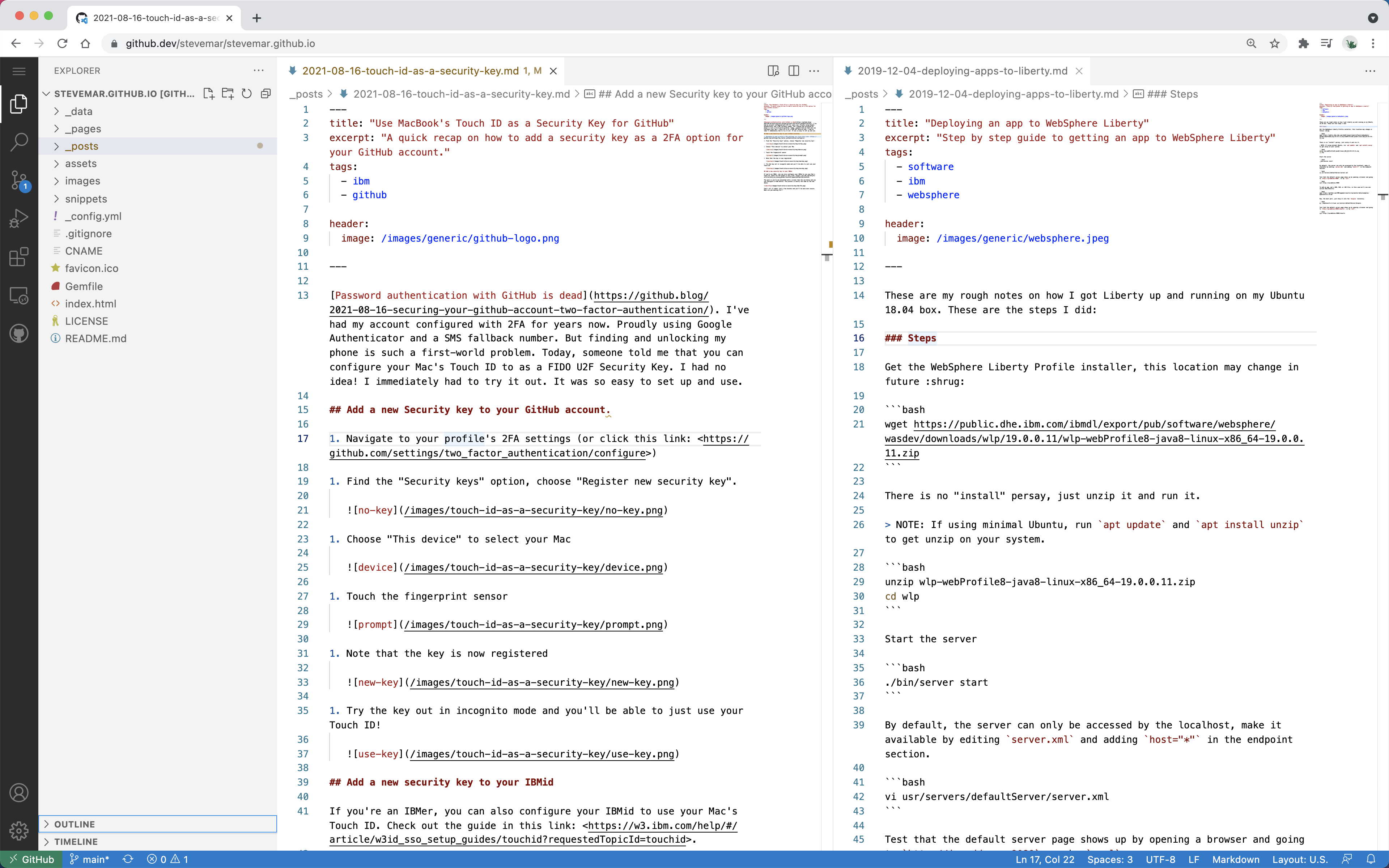Open the GitHub view in activity bar
This screenshot has width=1389, height=868.
(19, 333)
